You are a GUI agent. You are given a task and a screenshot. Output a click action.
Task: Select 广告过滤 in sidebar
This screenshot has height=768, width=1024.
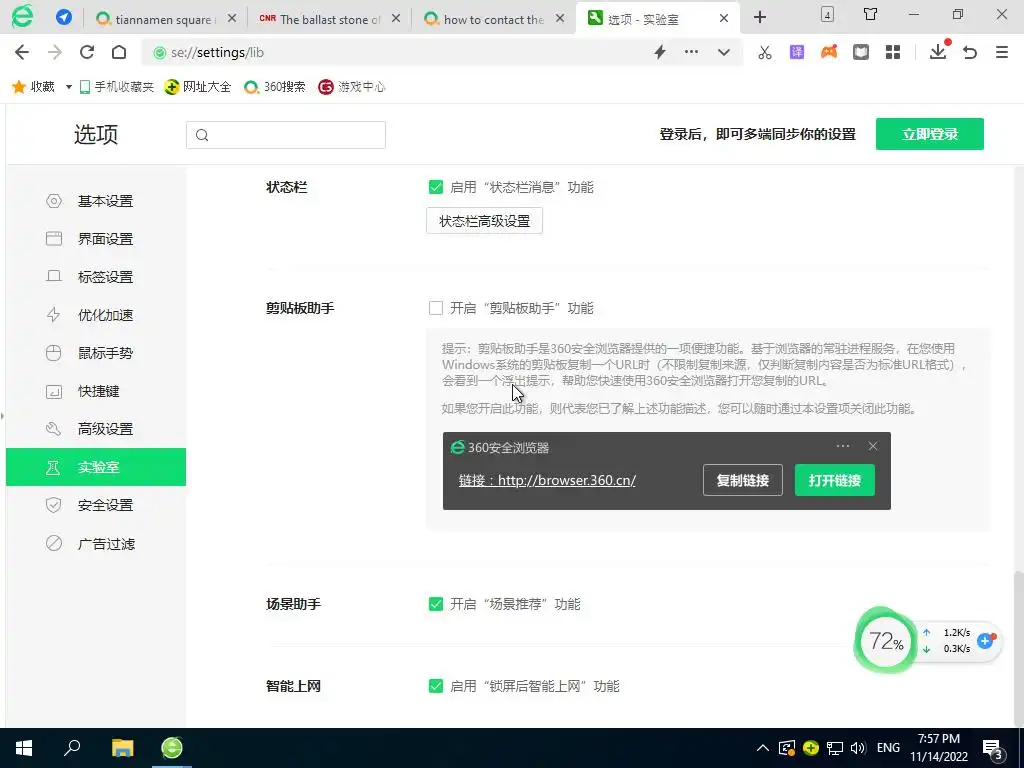point(96,543)
